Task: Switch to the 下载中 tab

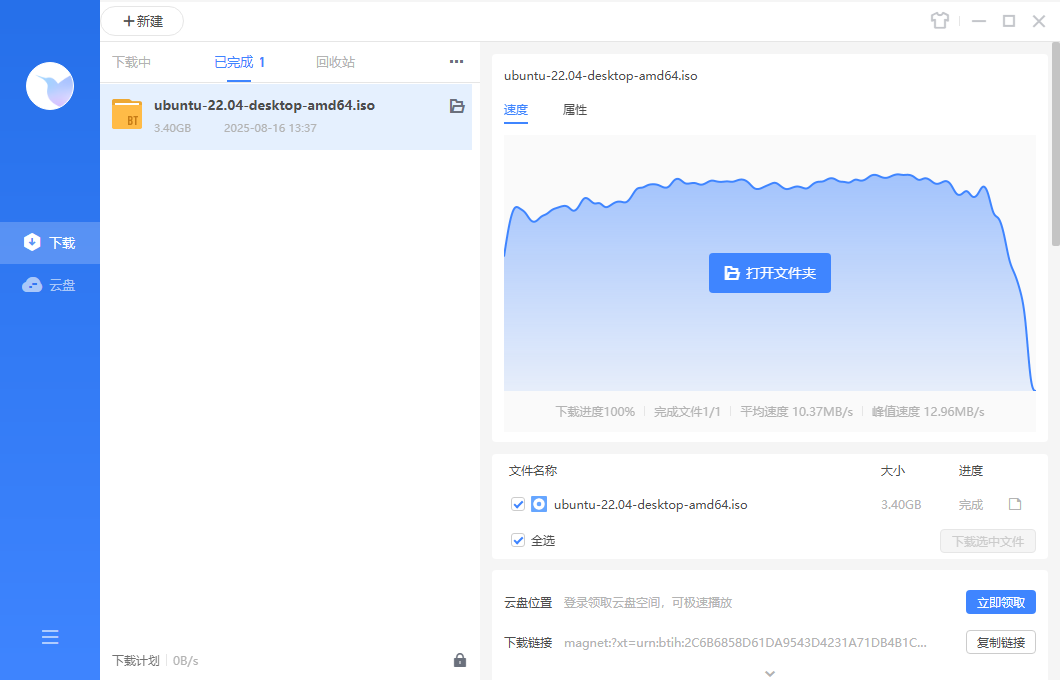Action: point(131,62)
